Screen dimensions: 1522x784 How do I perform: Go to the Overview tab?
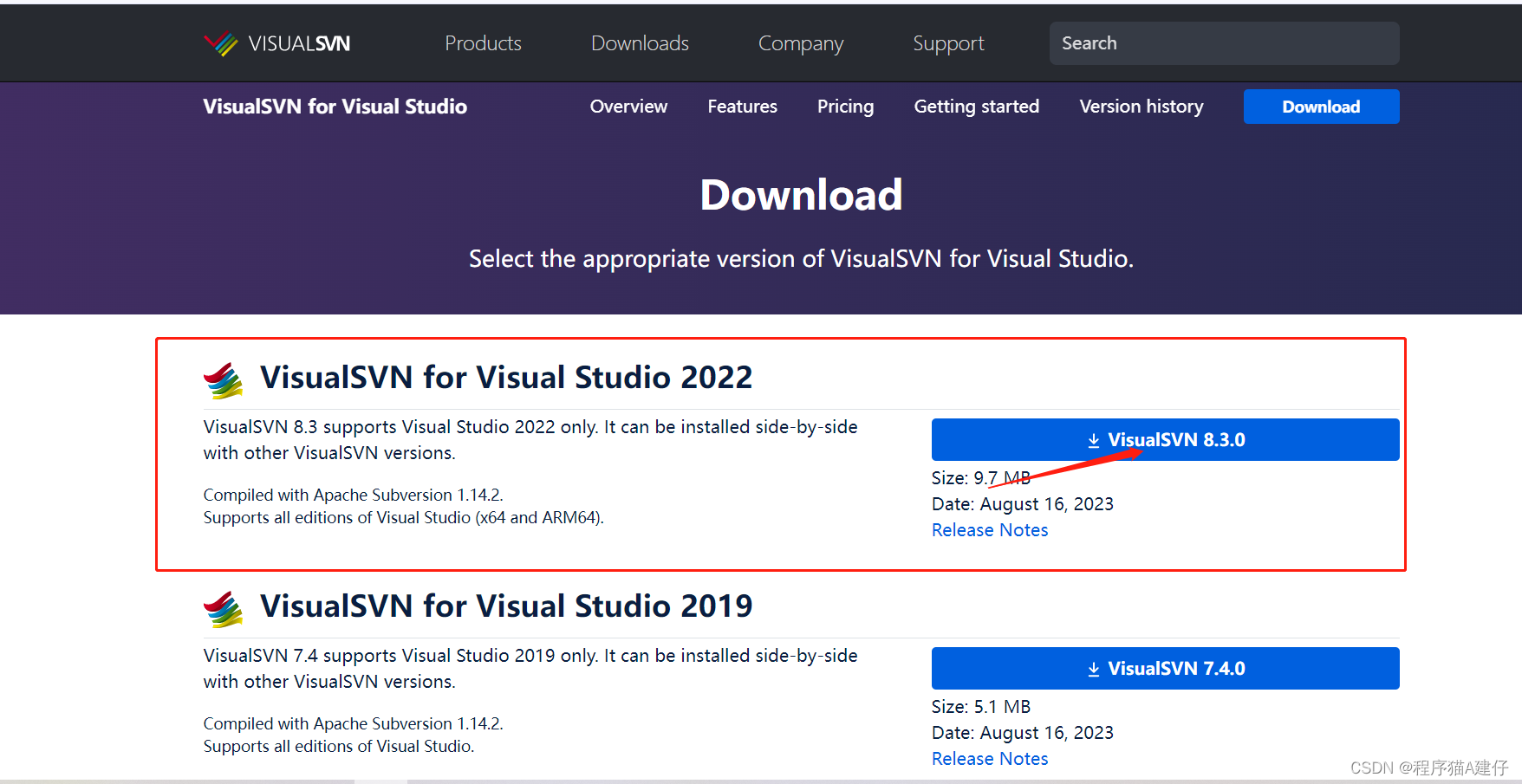pyautogui.click(x=628, y=107)
